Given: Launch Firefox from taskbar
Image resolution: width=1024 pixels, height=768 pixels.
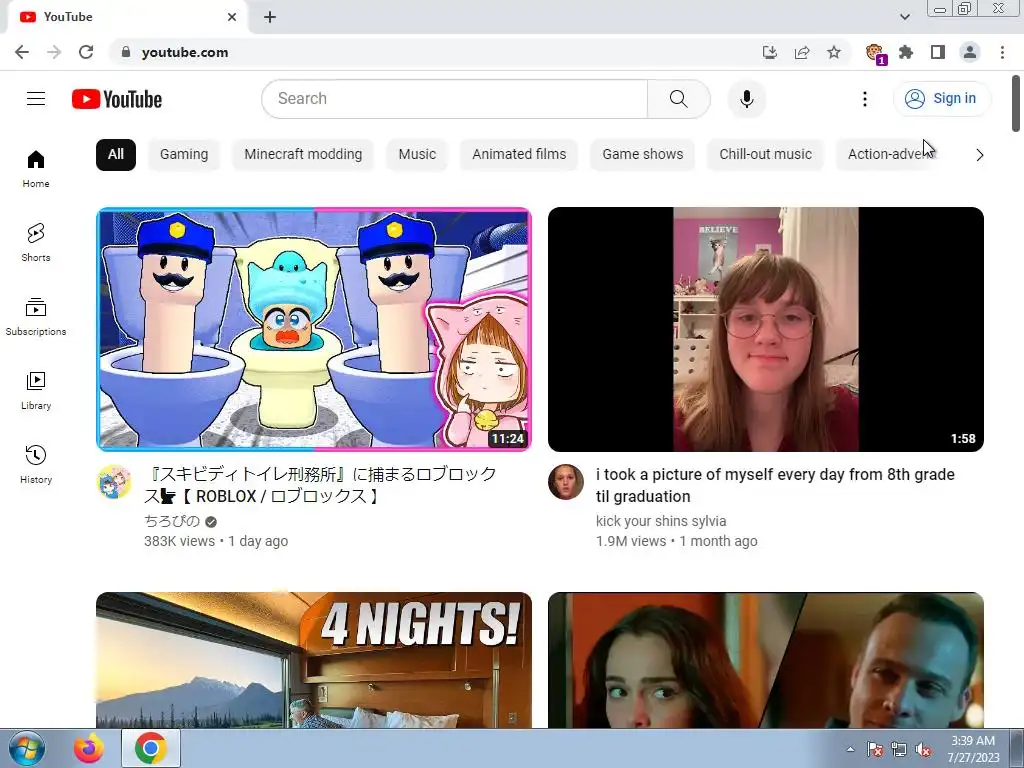Looking at the screenshot, I should pyautogui.click(x=89, y=748).
